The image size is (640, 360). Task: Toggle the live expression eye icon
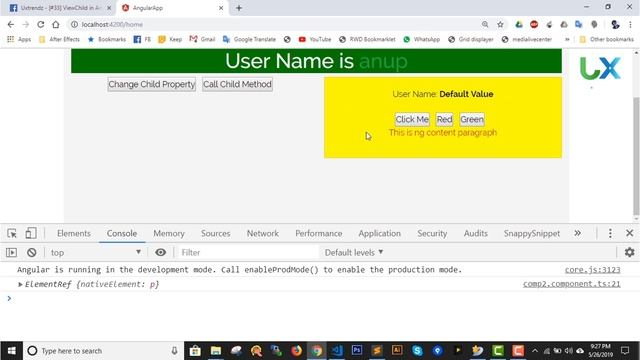[x=160, y=252]
